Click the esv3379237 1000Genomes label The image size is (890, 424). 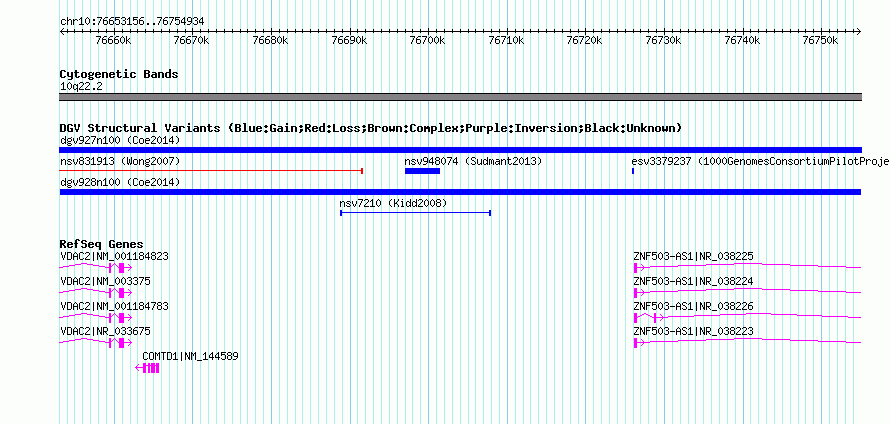tap(761, 161)
